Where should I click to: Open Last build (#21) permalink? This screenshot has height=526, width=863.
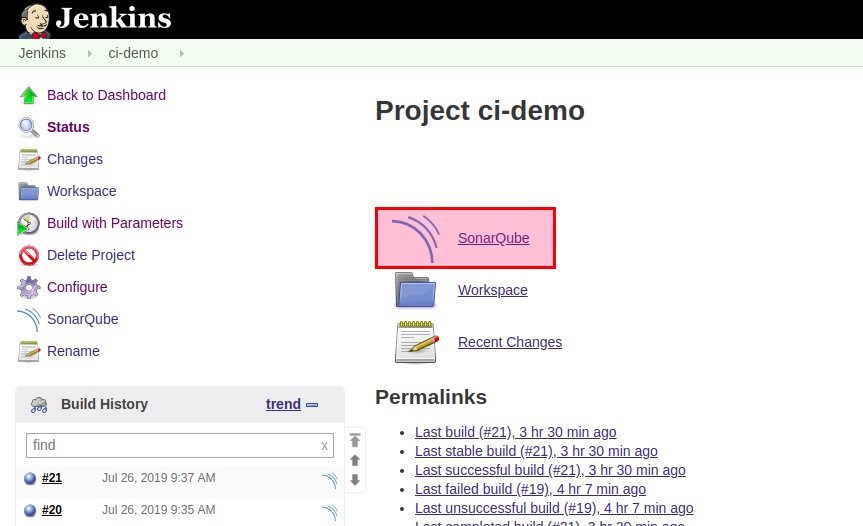pos(516,432)
